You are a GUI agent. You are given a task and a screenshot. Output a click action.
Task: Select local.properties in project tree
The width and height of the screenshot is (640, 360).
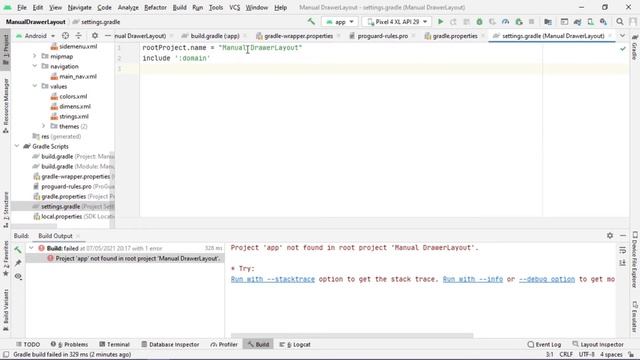click(x=63, y=216)
